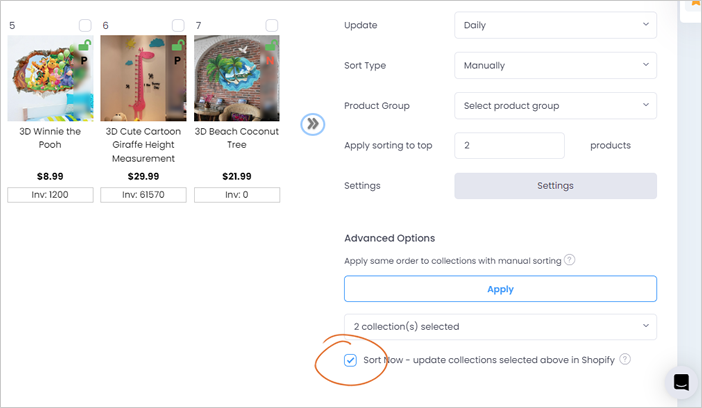
Task: Click the green lock on Winnie the Pooh
Action: coord(85,45)
